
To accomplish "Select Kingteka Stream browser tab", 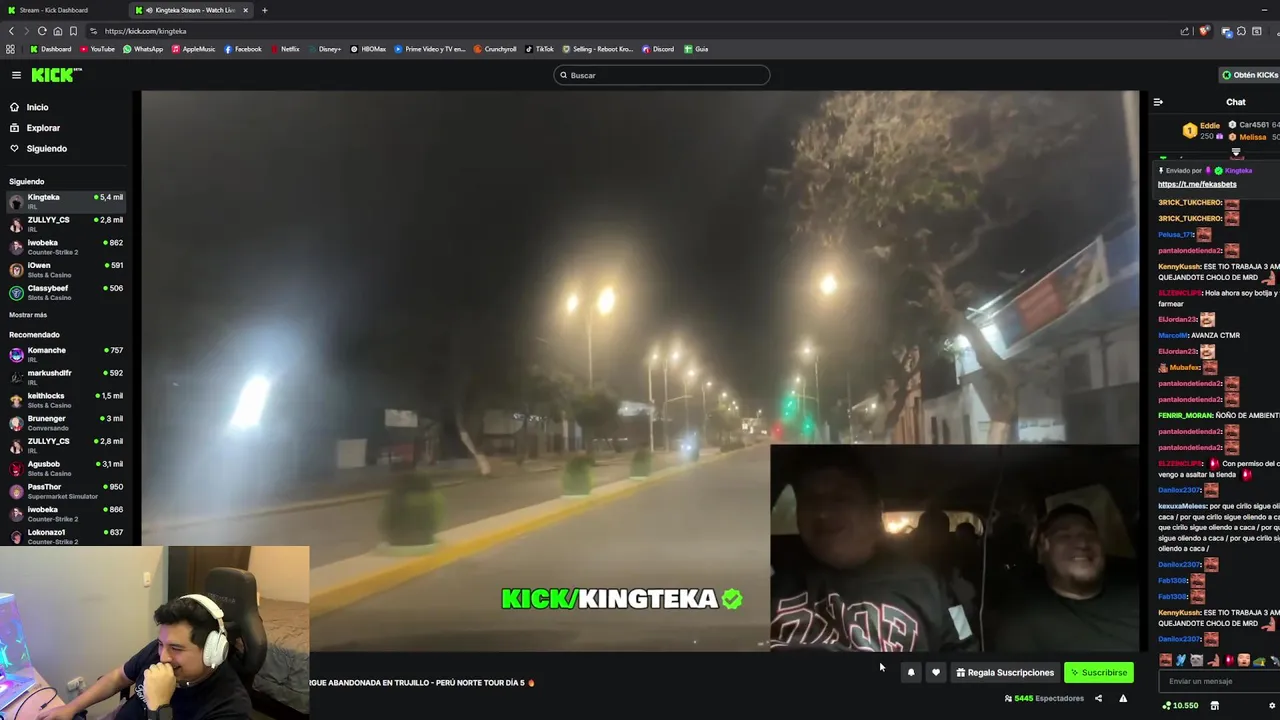I will (190, 10).
